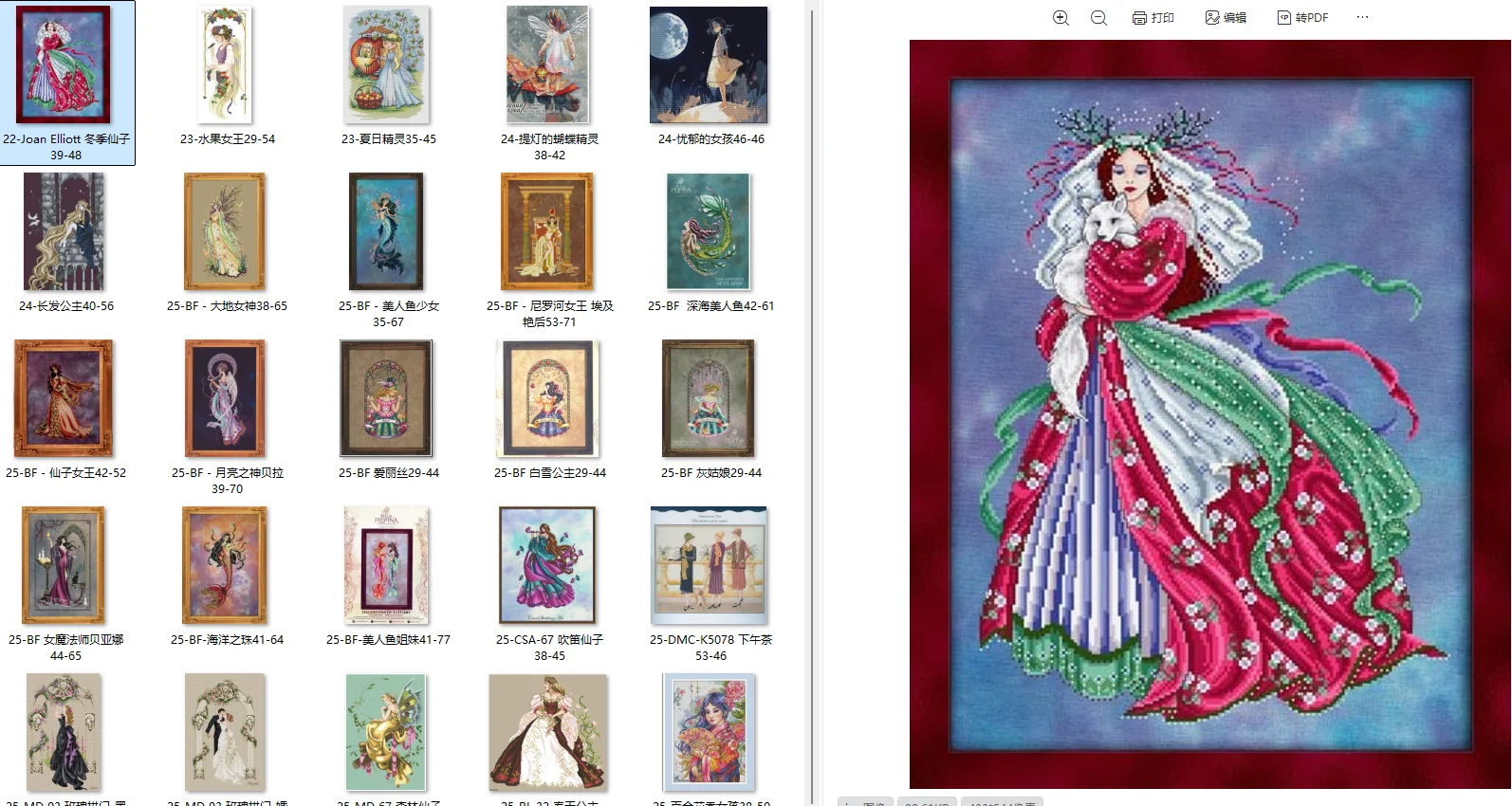Viewport: 1512px width, 806px height.
Task: Select the 24-提灯的蝴蝶精灵 thumbnail
Action: (549, 64)
